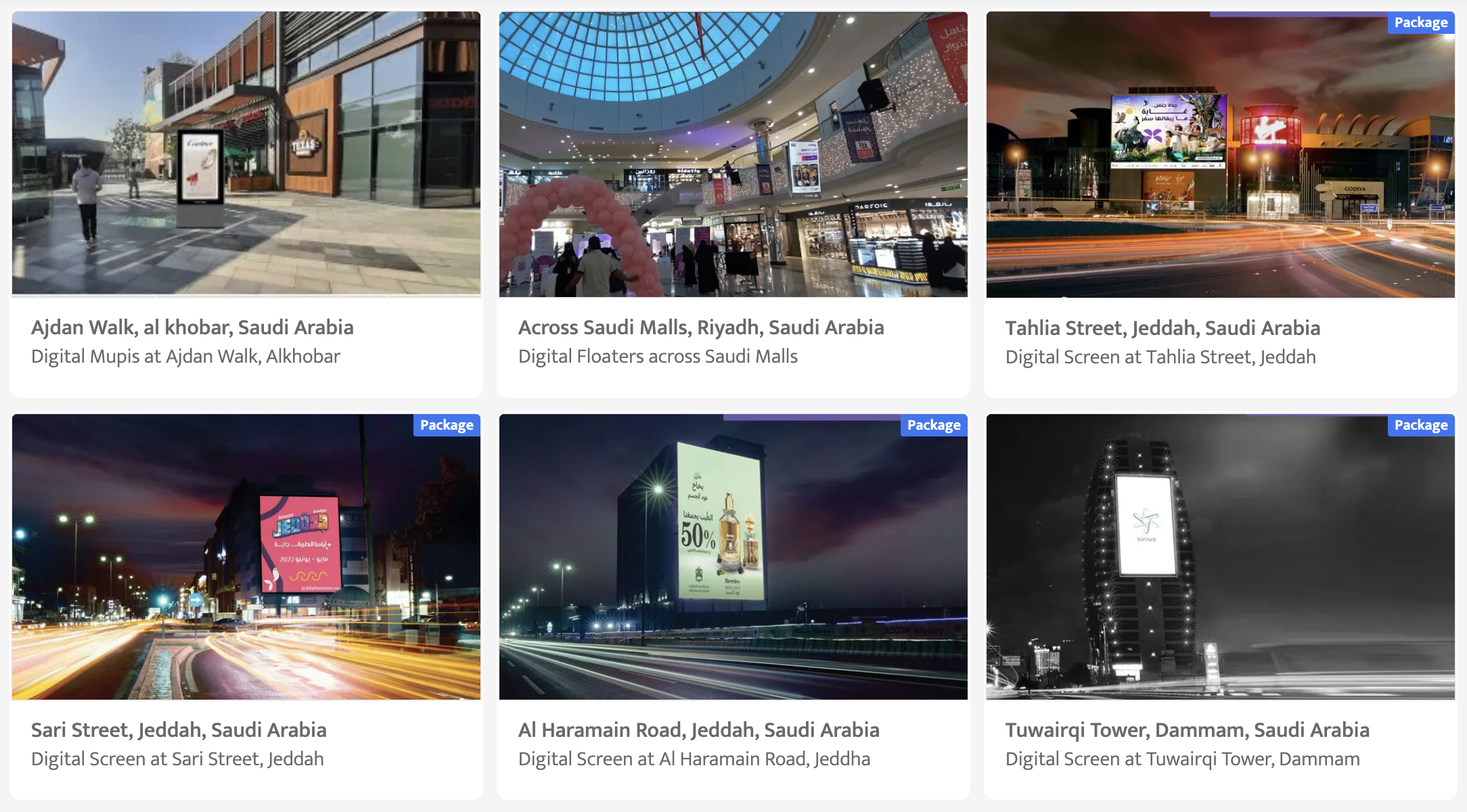Click the Saudi Malls interior dome photo

pyautogui.click(x=733, y=154)
